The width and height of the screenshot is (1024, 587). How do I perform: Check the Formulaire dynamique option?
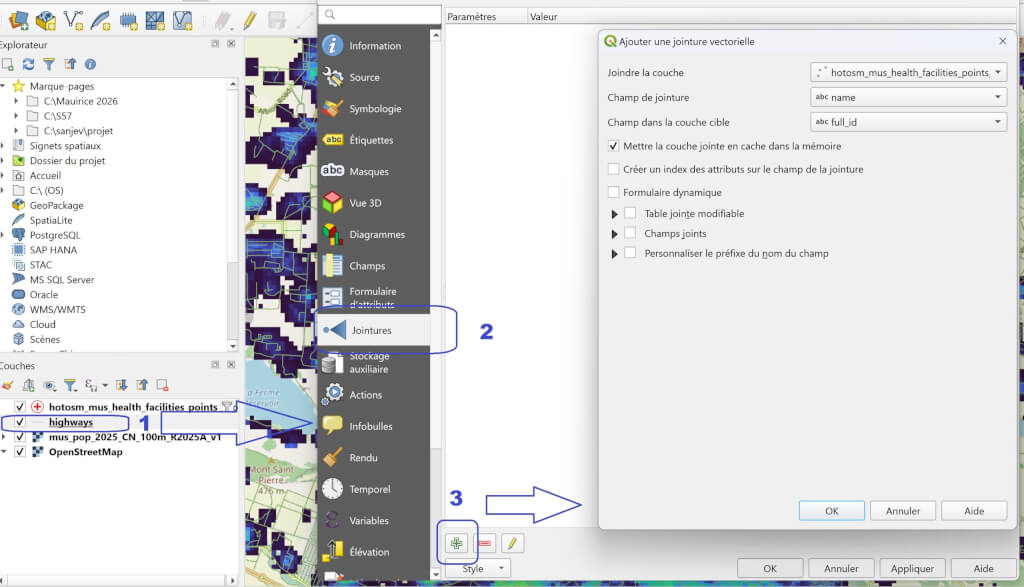coord(614,192)
